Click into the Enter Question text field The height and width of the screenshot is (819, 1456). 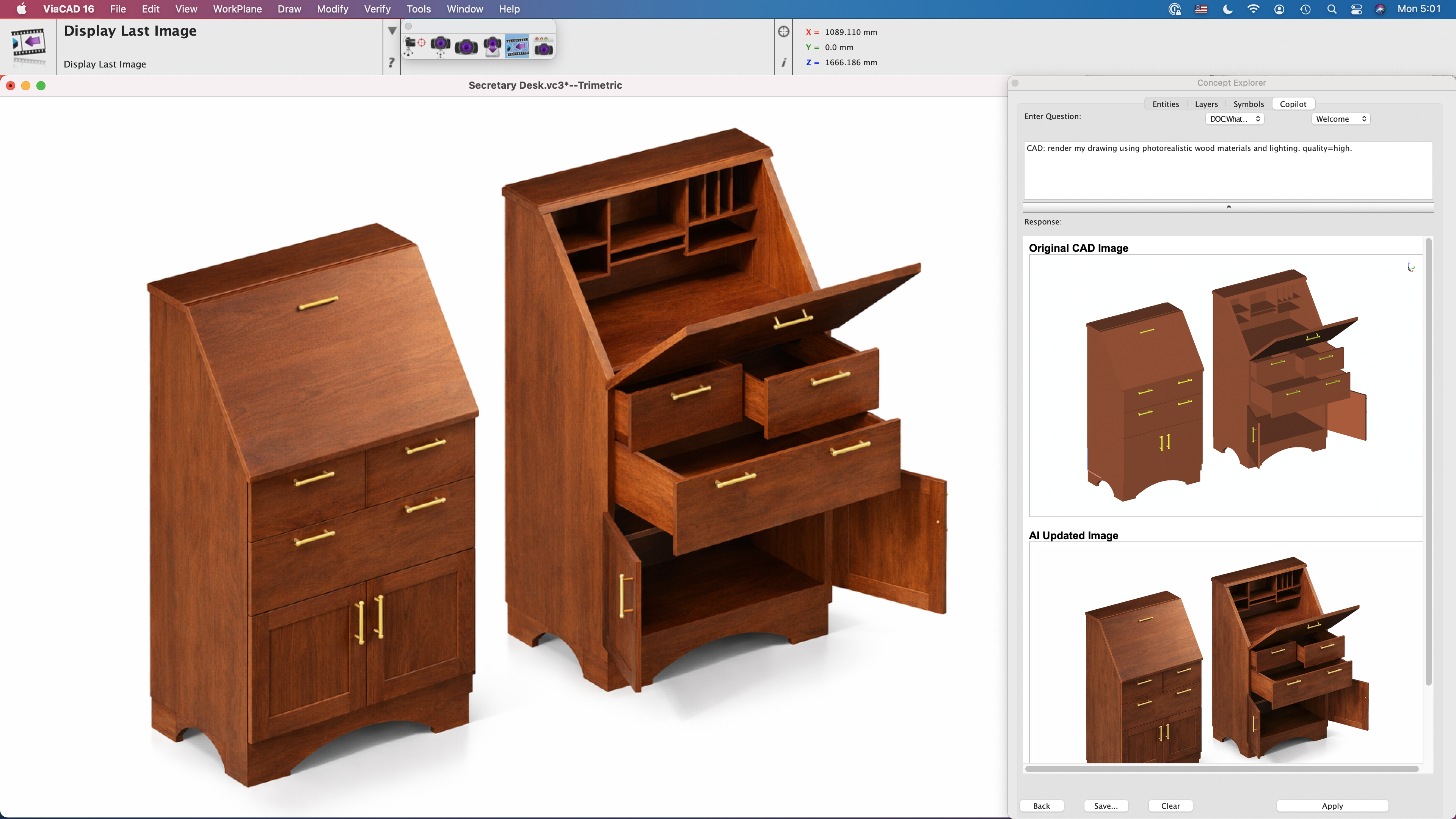[1228, 169]
